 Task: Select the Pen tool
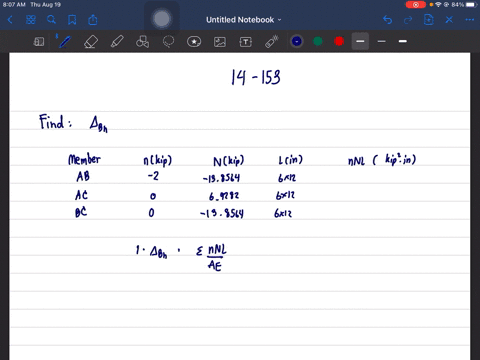coord(64,42)
